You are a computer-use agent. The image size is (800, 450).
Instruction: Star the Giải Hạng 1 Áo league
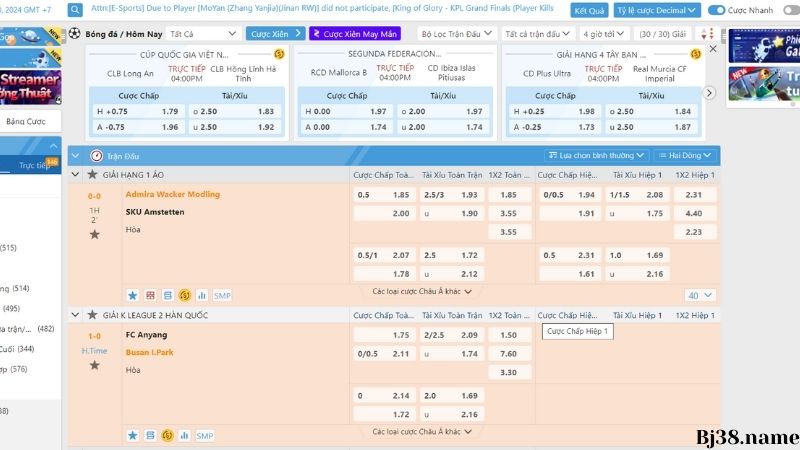(92, 174)
